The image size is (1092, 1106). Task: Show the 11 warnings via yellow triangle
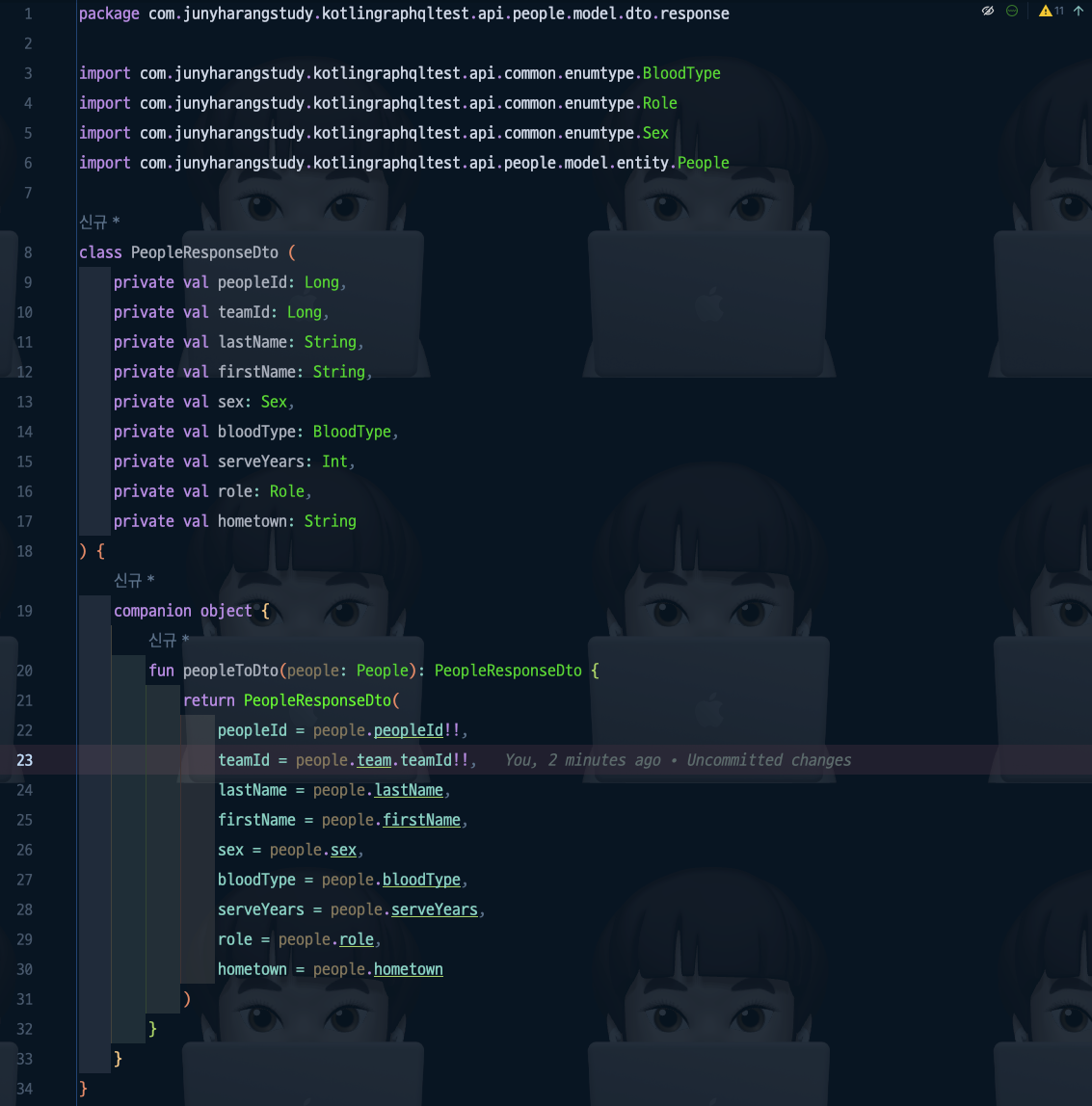1051,11
